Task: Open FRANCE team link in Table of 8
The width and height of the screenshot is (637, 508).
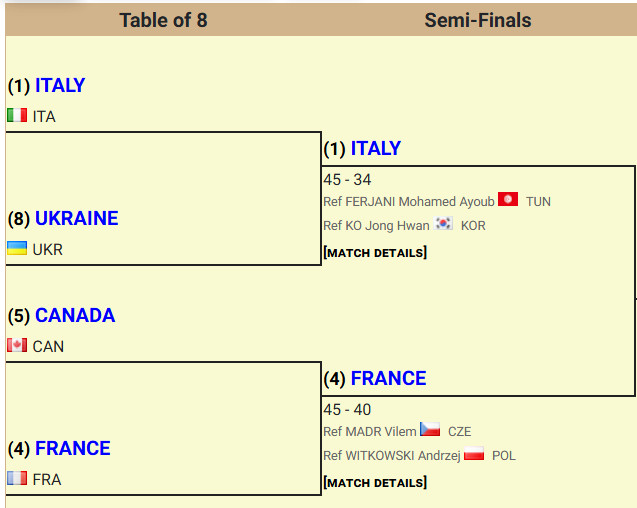Action: (73, 448)
